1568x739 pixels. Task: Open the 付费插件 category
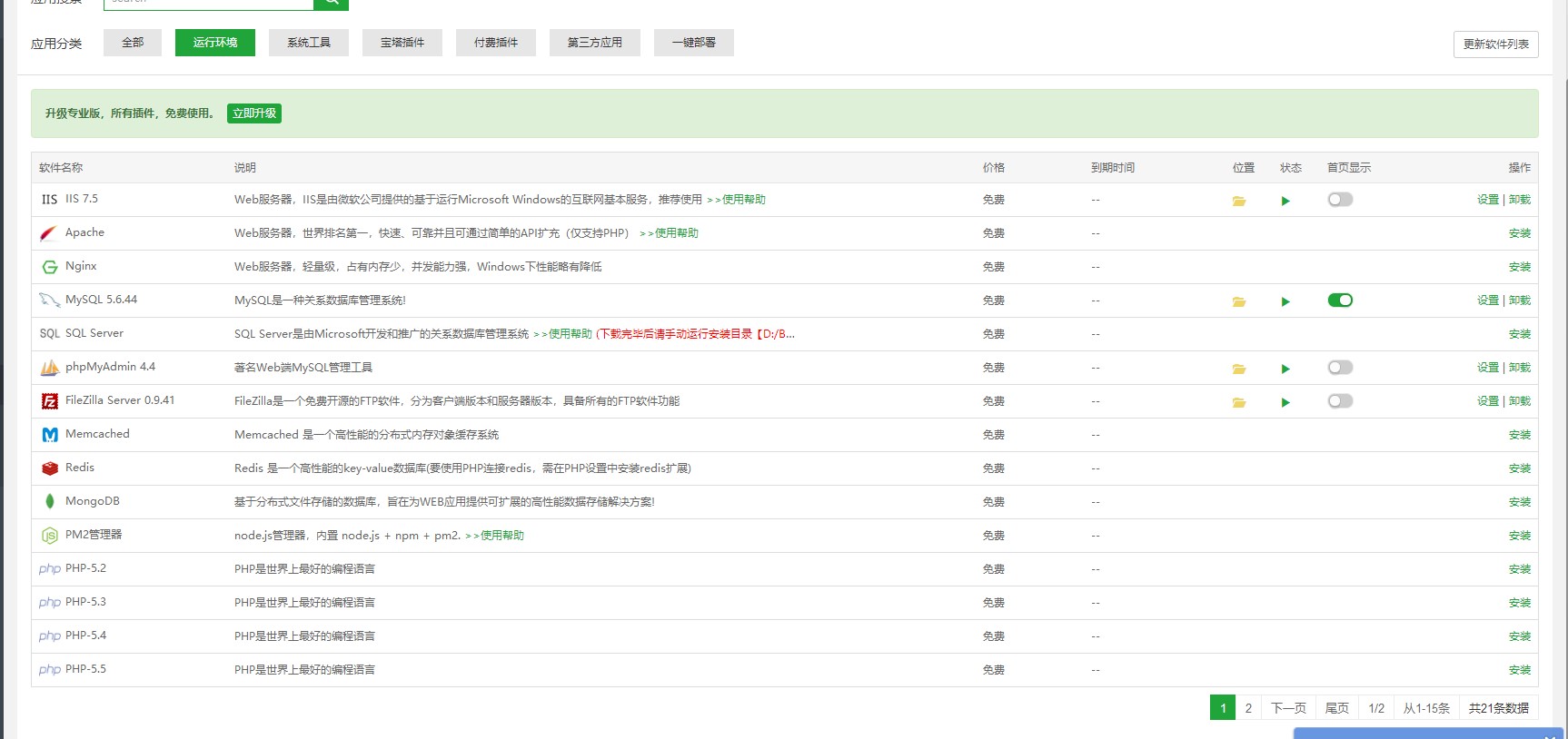pyautogui.click(x=496, y=43)
